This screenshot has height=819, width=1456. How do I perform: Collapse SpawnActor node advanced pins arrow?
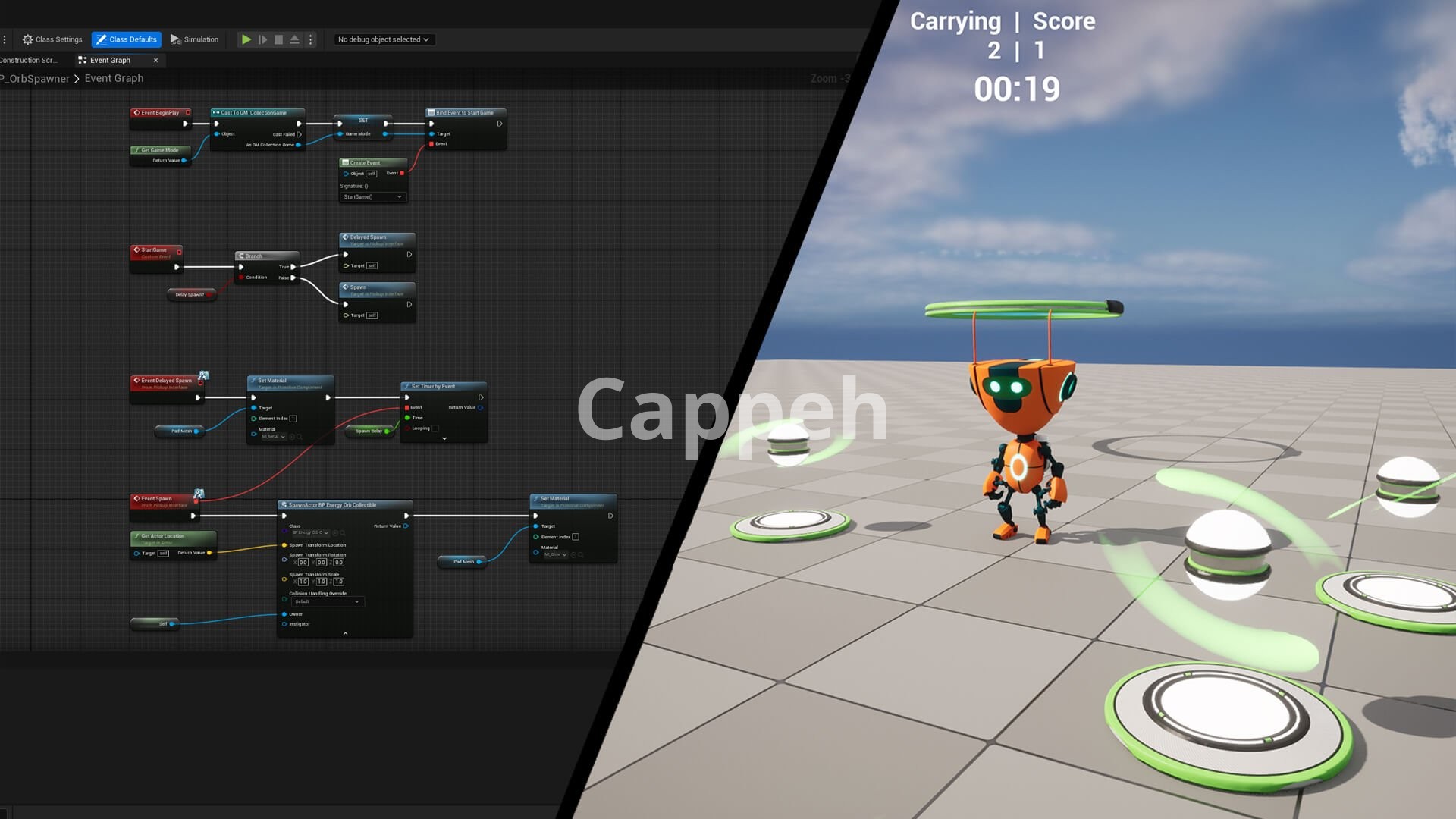(345, 633)
